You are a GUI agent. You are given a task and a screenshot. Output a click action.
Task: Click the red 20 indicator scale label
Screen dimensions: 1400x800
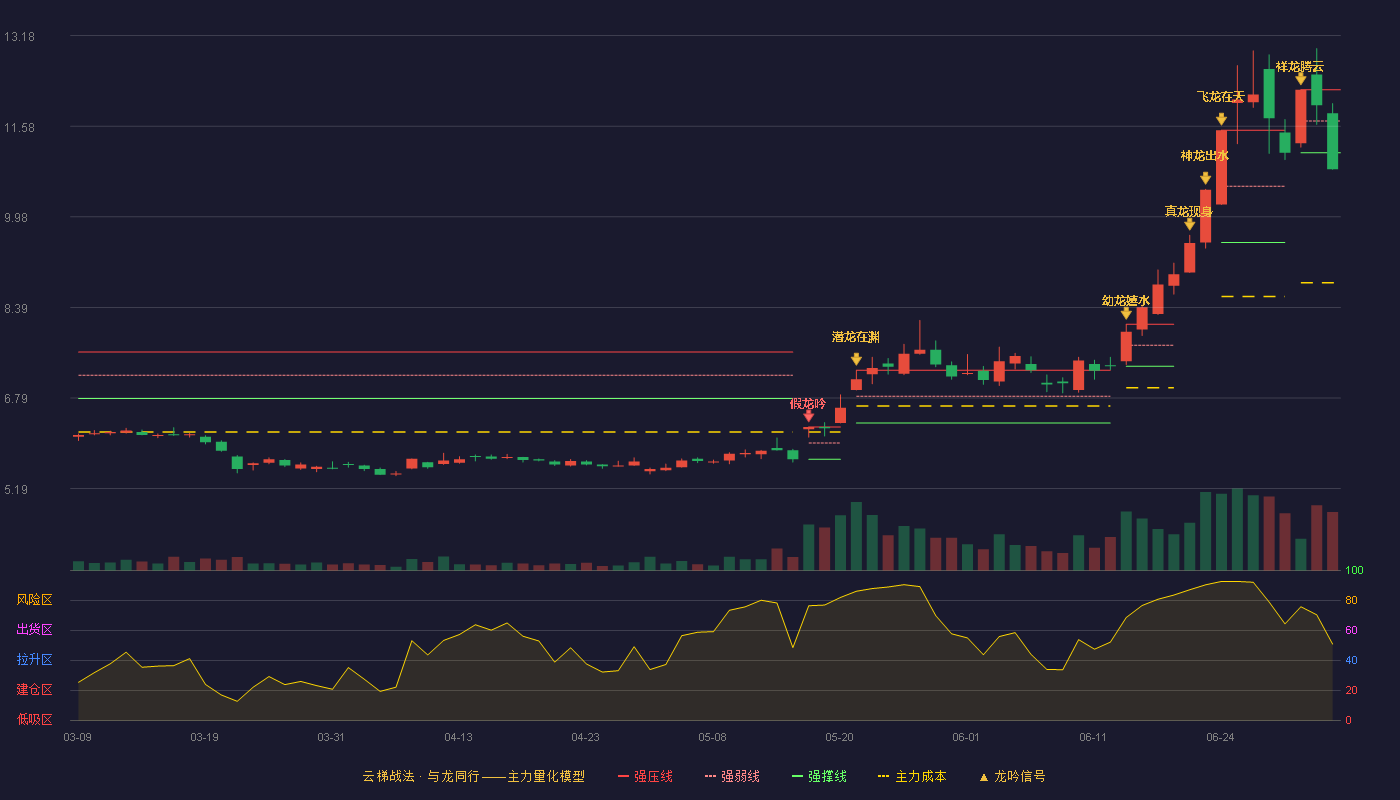coord(1351,690)
